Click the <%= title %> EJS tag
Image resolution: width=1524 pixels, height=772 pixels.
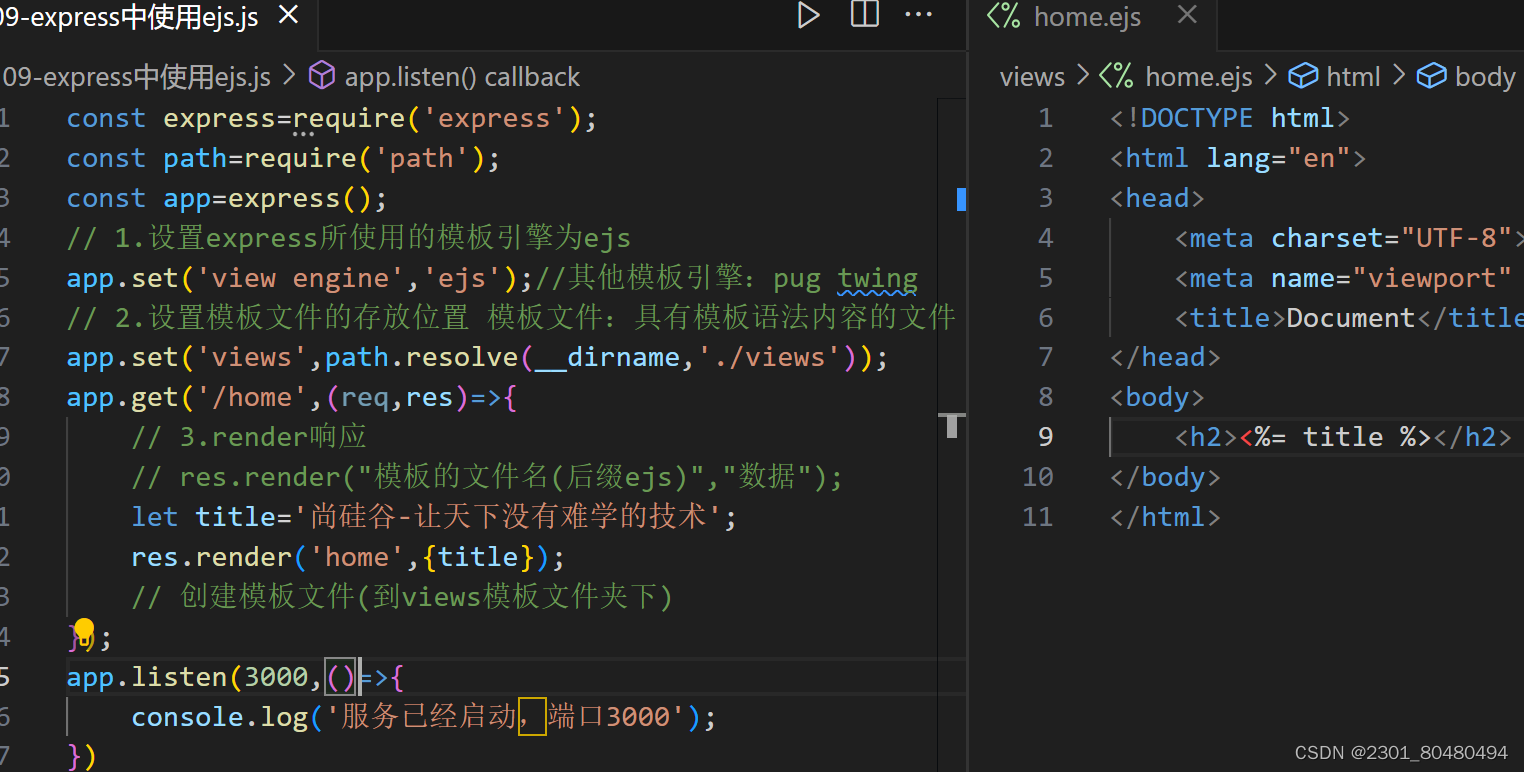[1335, 437]
